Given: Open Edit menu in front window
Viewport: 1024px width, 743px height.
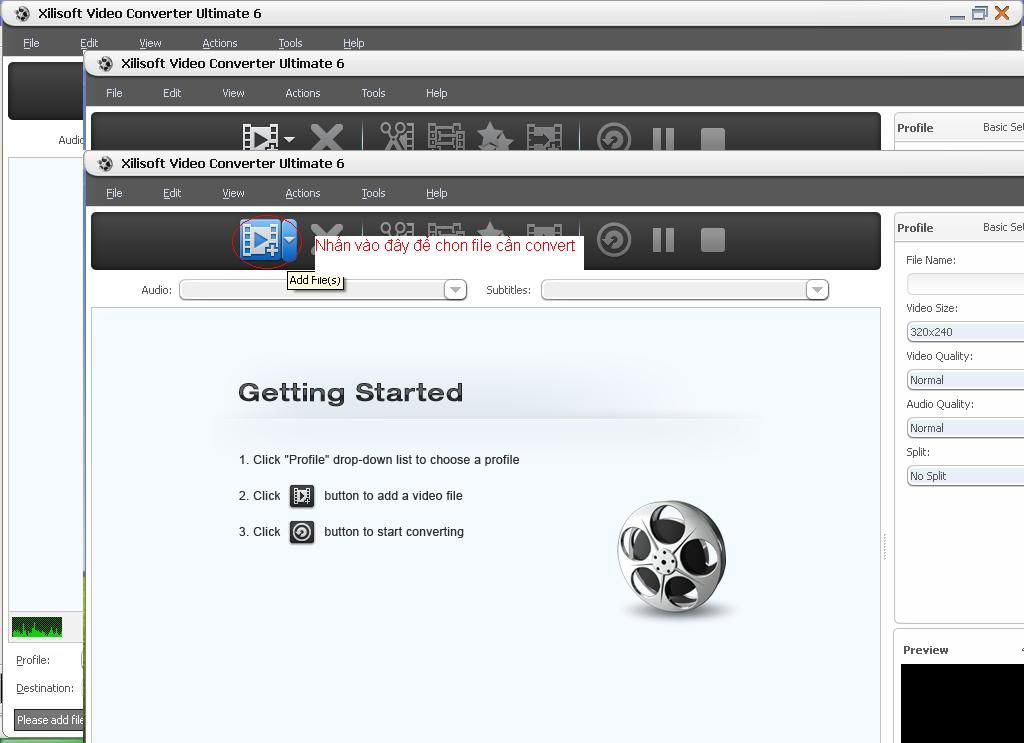Looking at the screenshot, I should click(172, 193).
